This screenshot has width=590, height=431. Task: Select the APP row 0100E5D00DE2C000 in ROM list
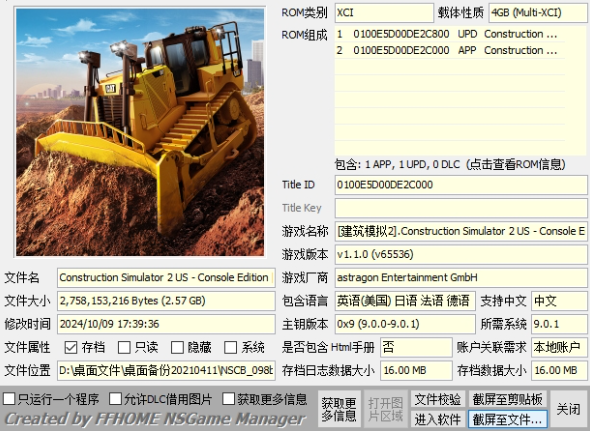[450, 50]
